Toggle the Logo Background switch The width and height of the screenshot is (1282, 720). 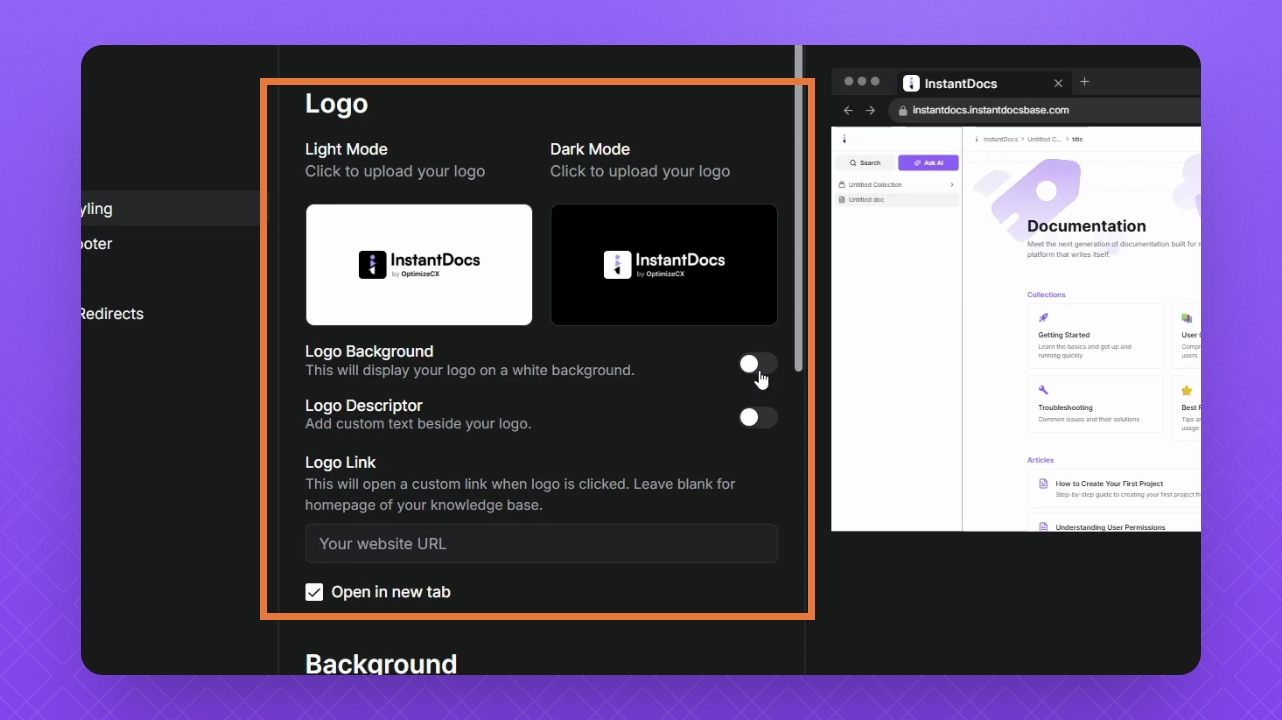(758, 364)
